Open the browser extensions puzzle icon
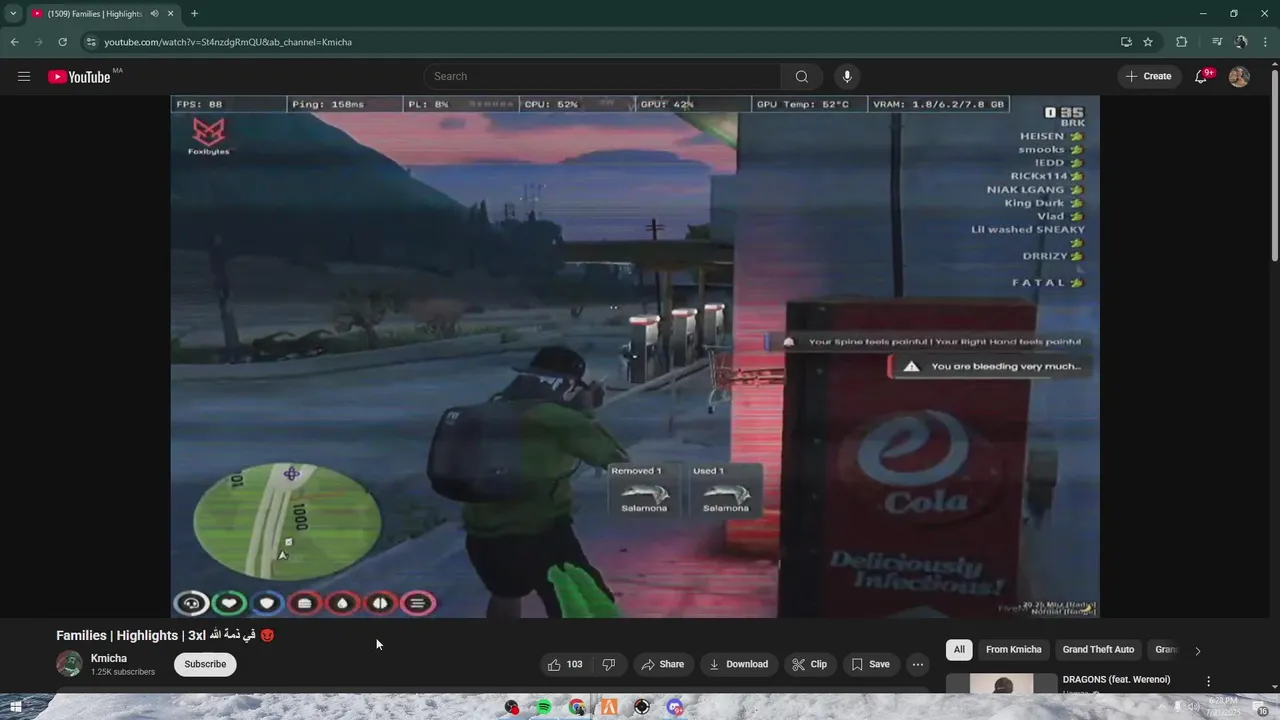1280x720 pixels. (1181, 42)
